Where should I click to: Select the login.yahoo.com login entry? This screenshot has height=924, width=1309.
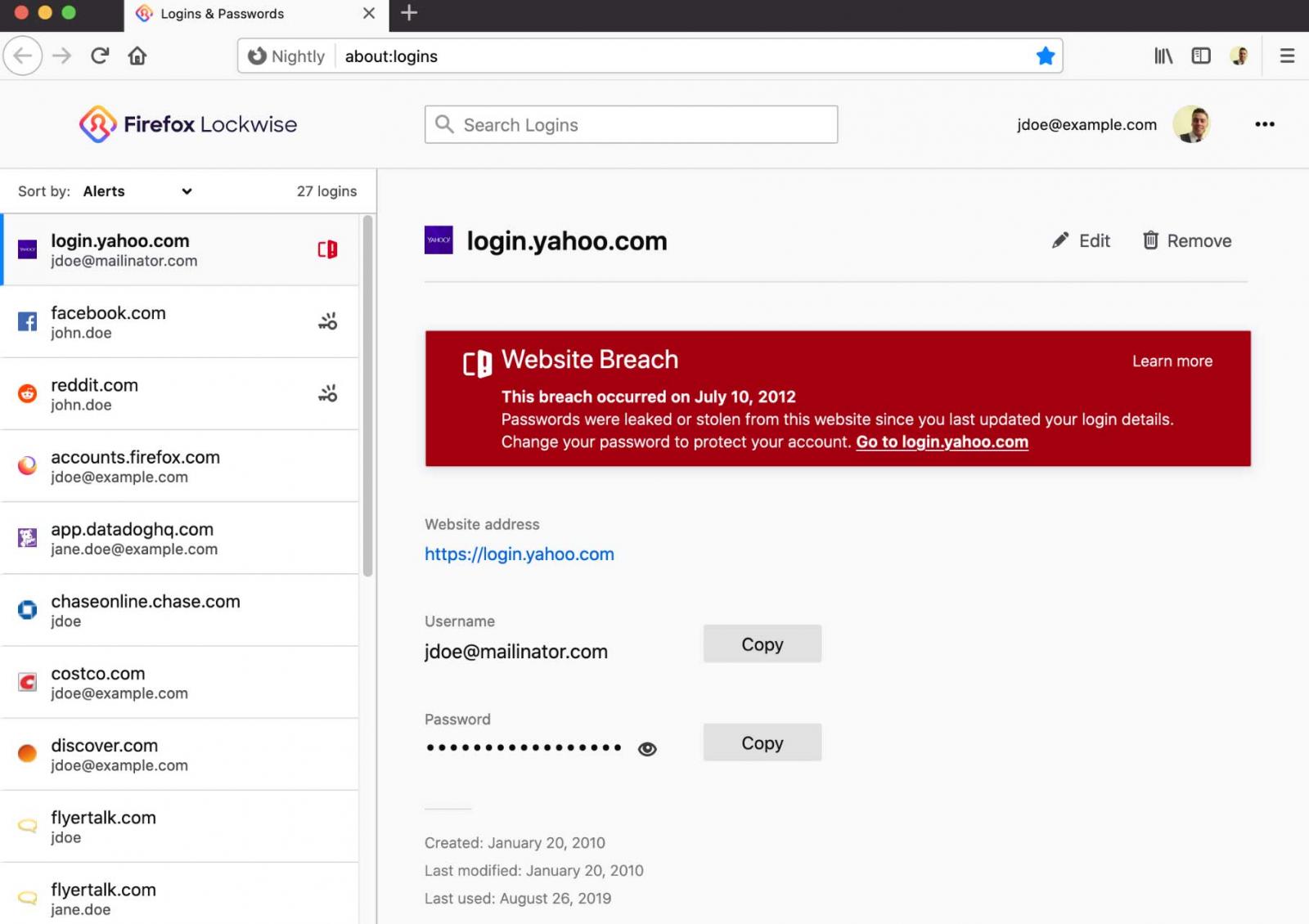pyautogui.click(x=179, y=249)
